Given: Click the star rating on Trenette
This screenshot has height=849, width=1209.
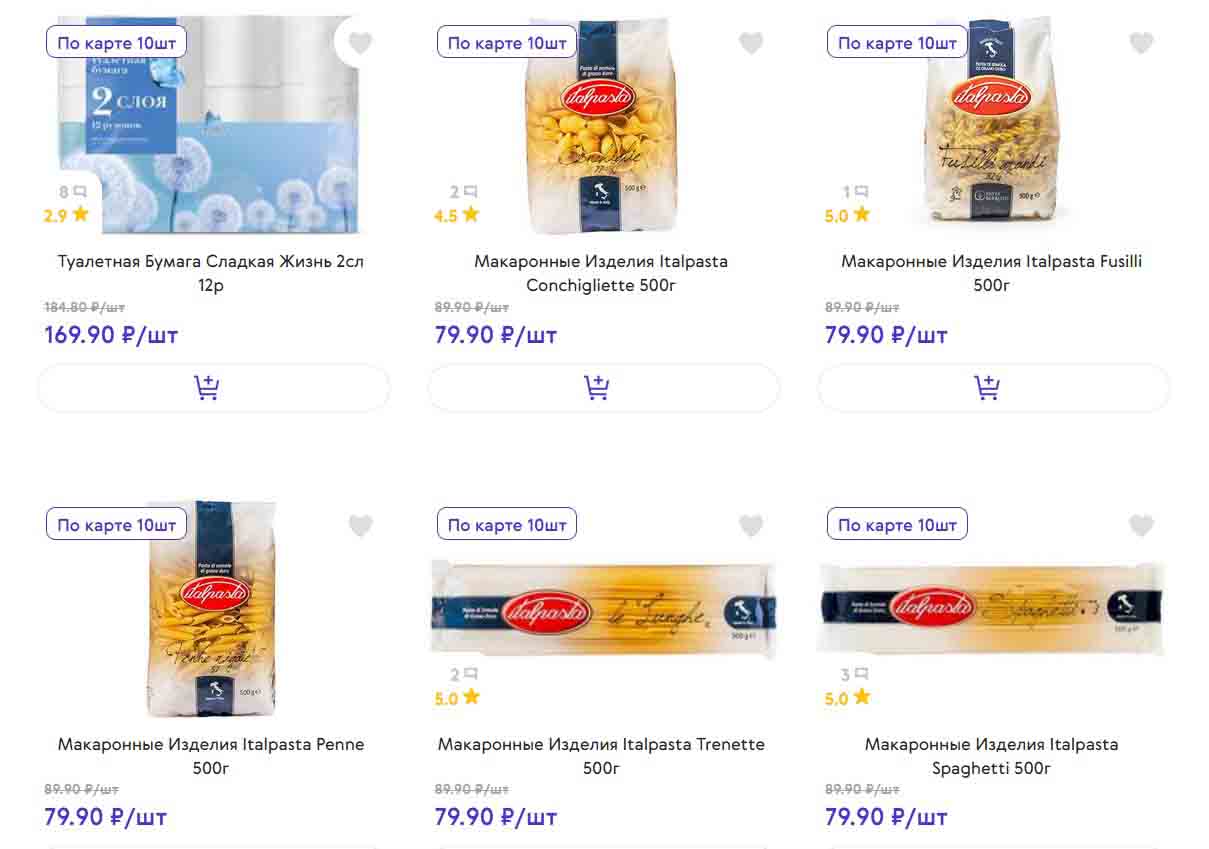Looking at the screenshot, I should [457, 698].
